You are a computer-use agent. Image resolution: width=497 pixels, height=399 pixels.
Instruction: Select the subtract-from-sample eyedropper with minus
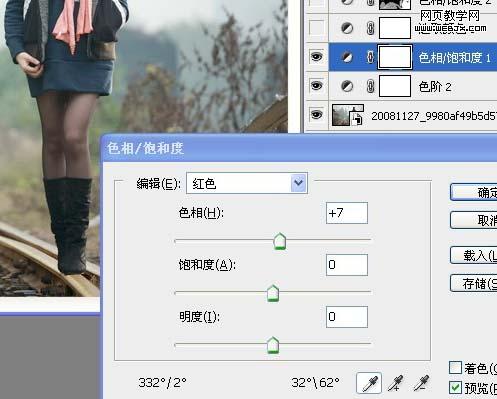click(x=421, y=383)
